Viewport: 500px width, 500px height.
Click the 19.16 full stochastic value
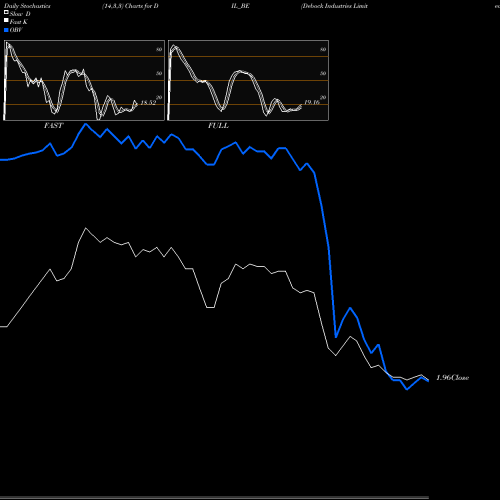(x=312, y=102)
